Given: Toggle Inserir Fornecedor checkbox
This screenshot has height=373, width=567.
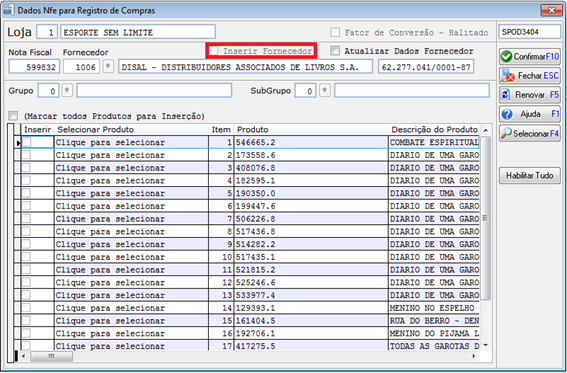Looking at the screenshot, I should pos(214,51).
